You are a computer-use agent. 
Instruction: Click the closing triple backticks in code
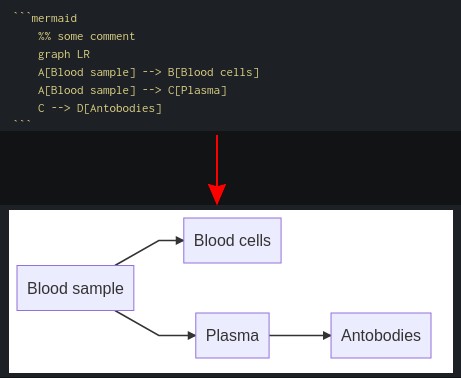pyautogui.click(x=22, y=121)
